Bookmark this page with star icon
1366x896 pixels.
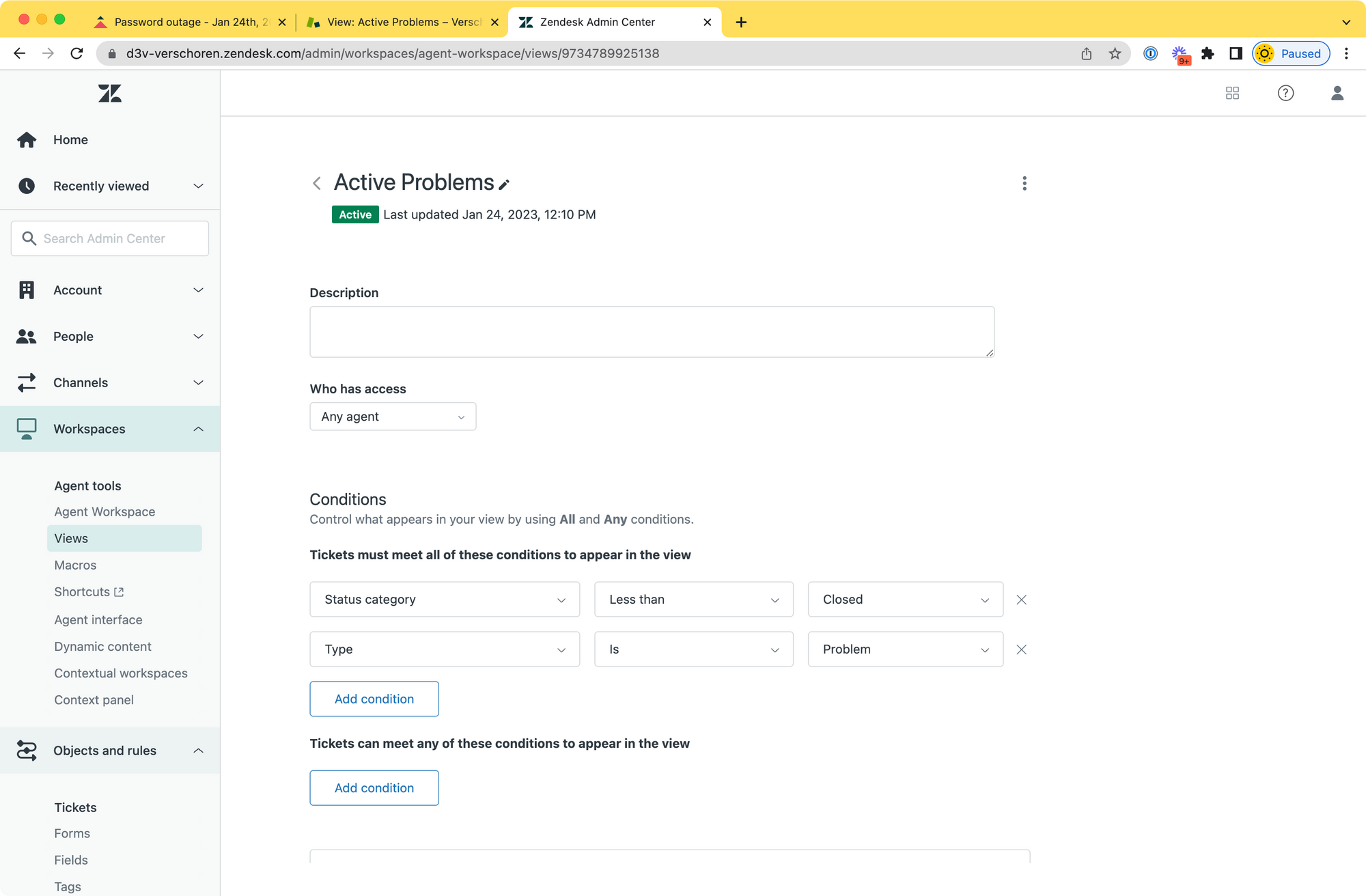click(1115, 53)
